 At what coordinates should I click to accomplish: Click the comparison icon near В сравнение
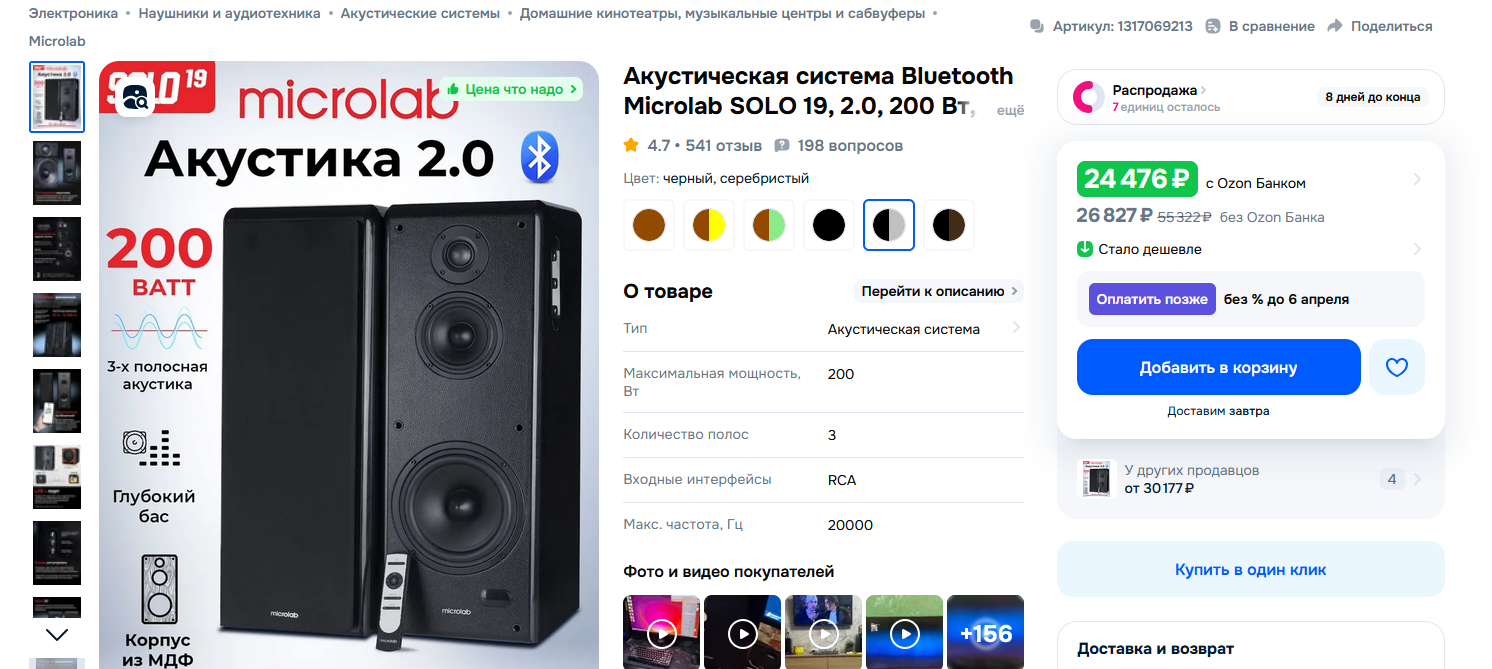pyautogui.click(x=1213, y=26)
